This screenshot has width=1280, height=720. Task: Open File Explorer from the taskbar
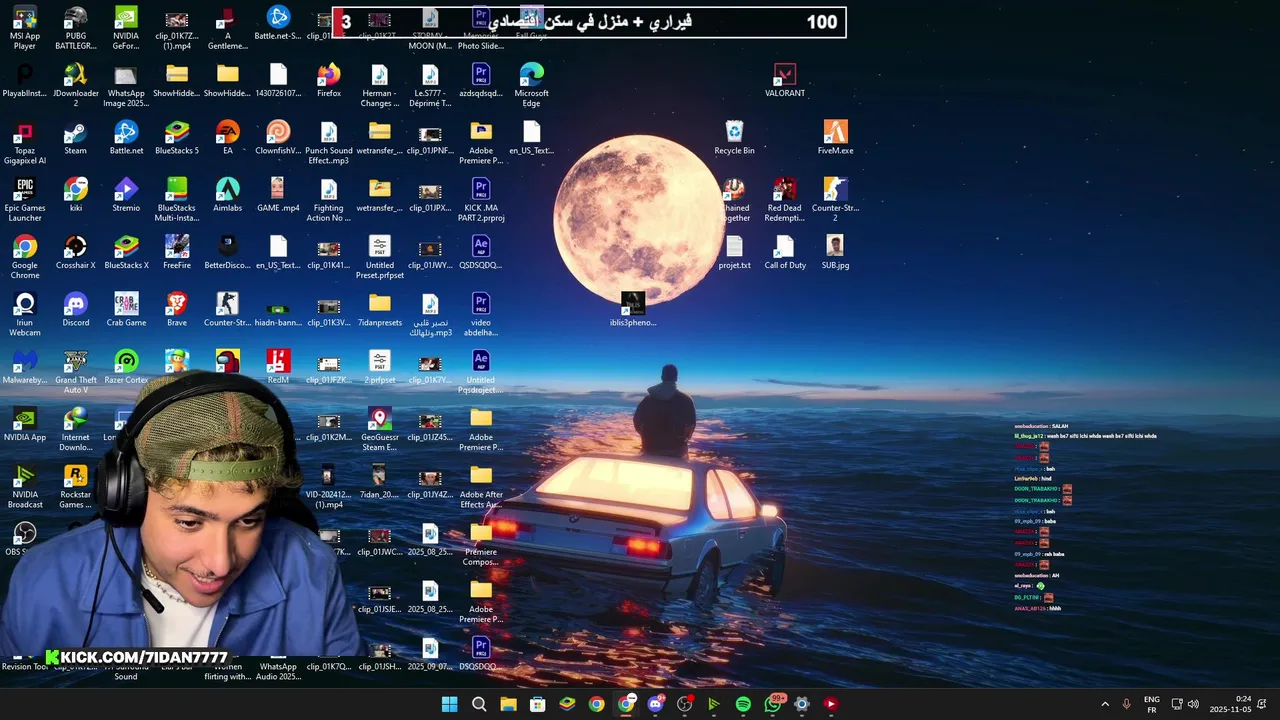508,704
